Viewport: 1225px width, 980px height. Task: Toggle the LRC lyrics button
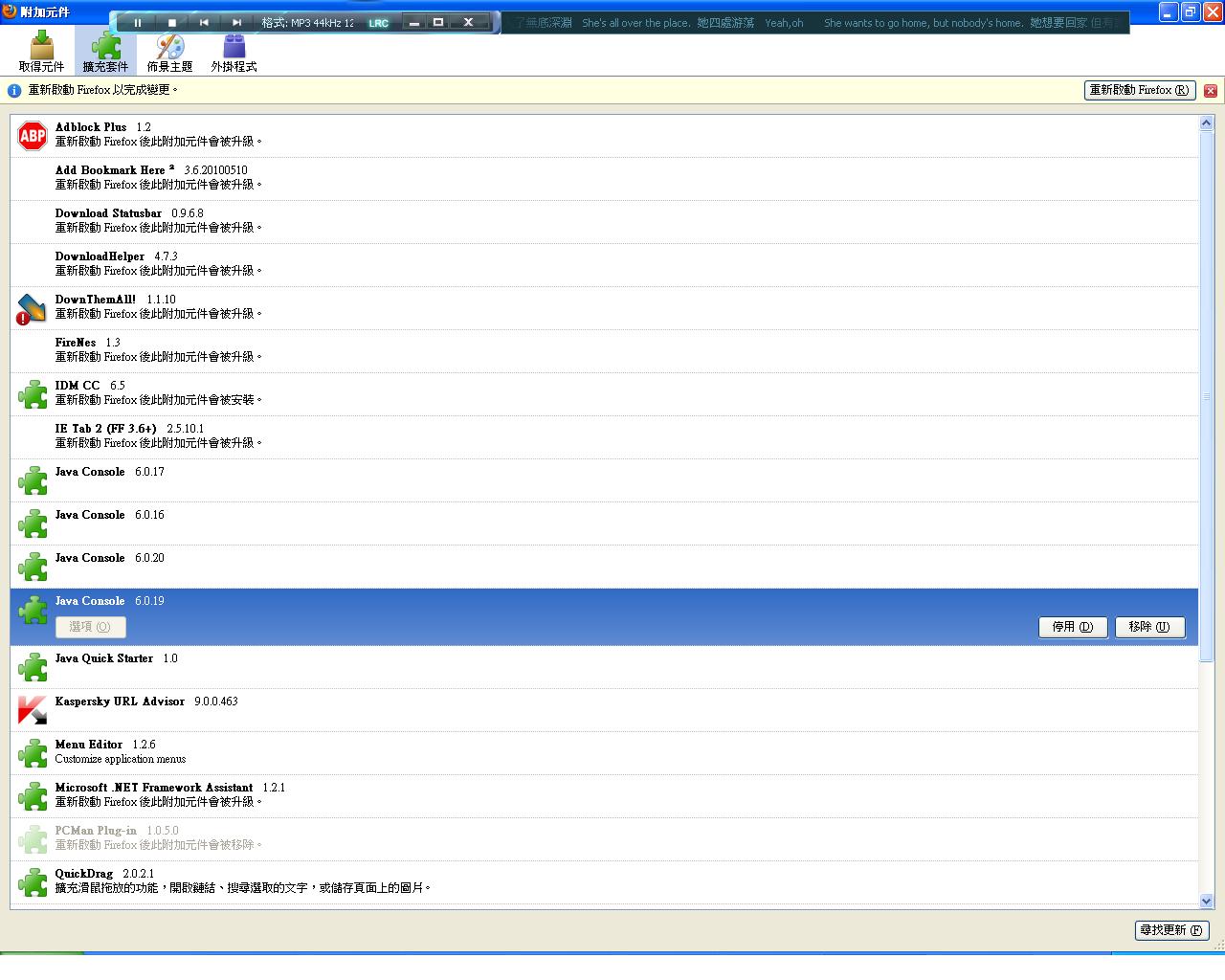379,23
